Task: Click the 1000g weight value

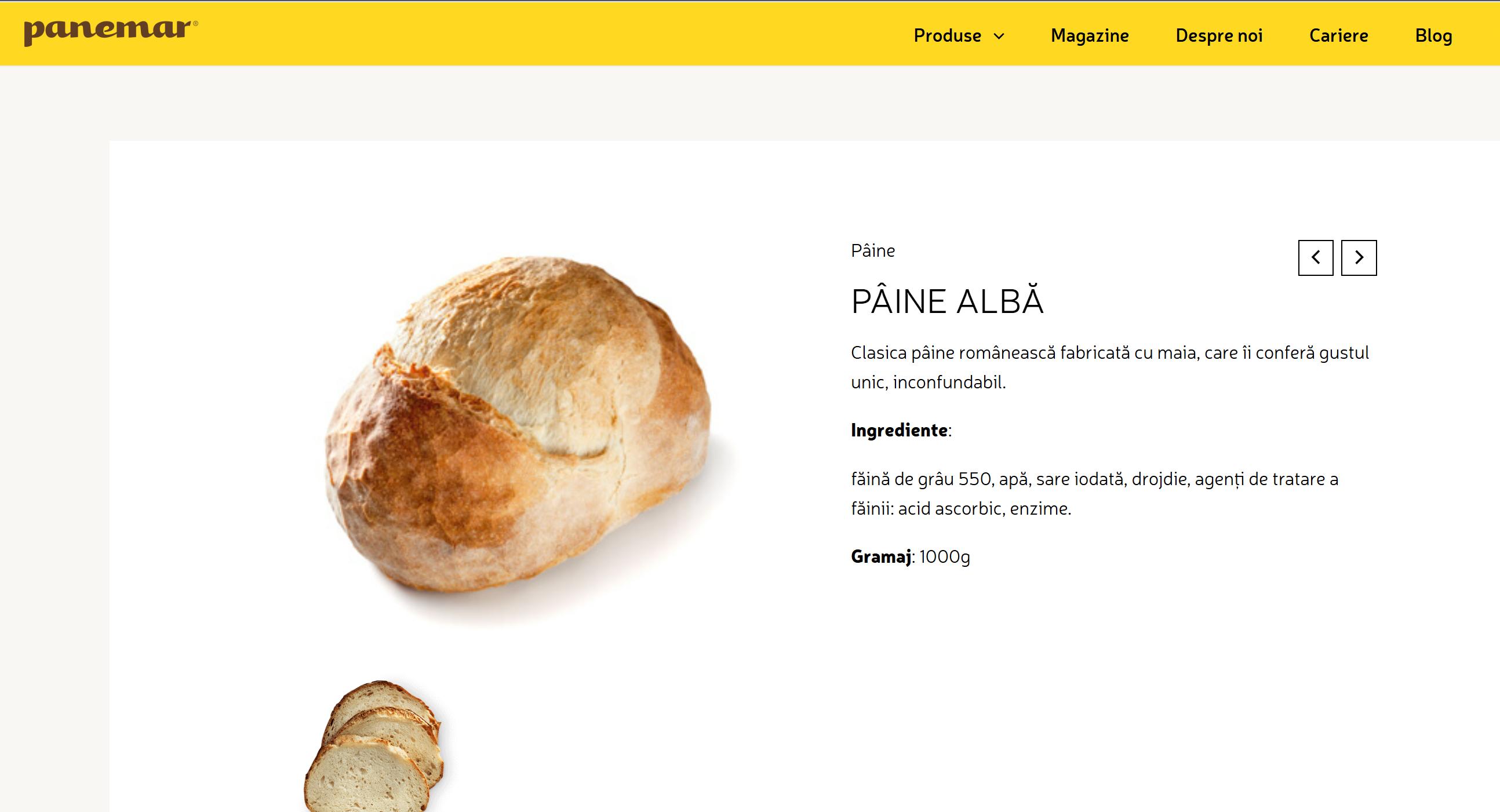Action: point(945,557)
